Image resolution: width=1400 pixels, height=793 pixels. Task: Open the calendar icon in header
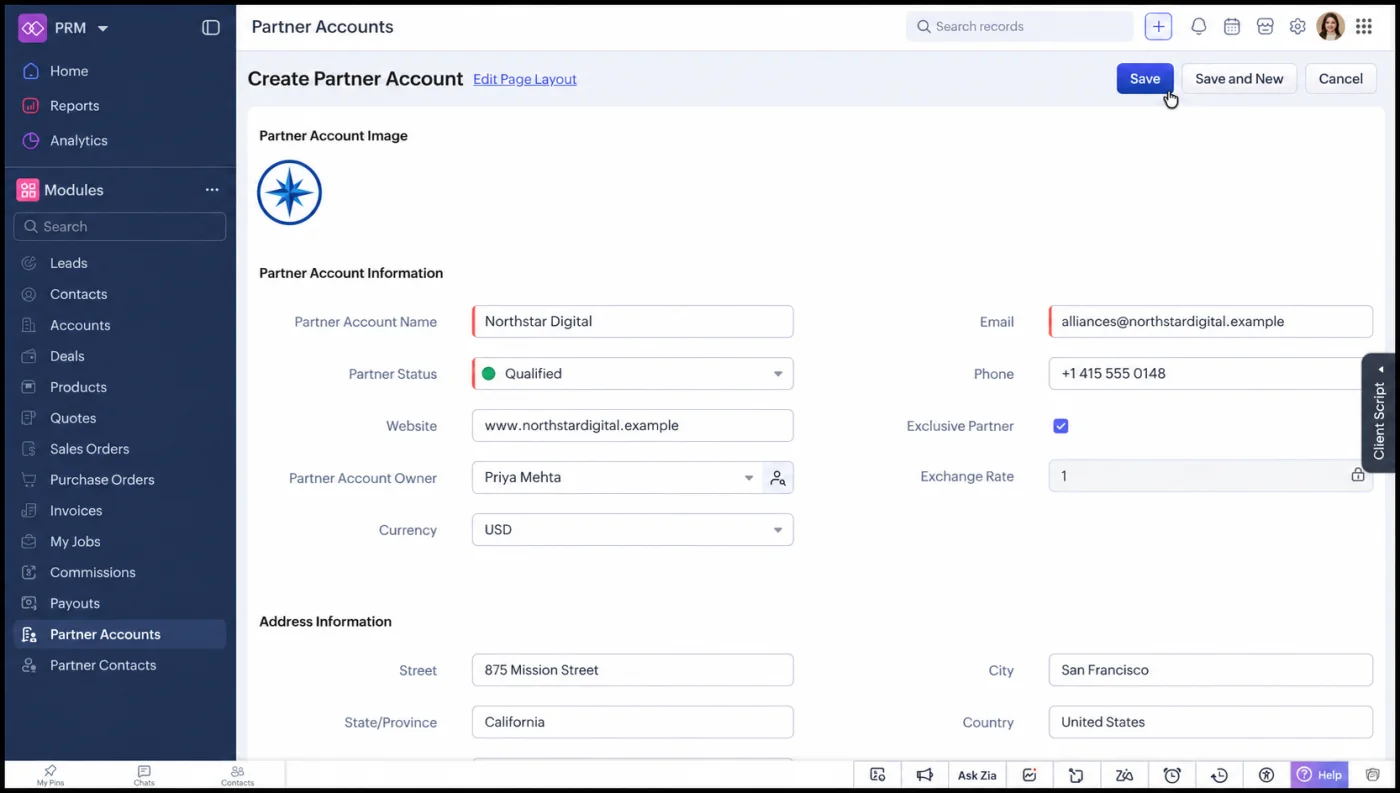(1232, 27)
